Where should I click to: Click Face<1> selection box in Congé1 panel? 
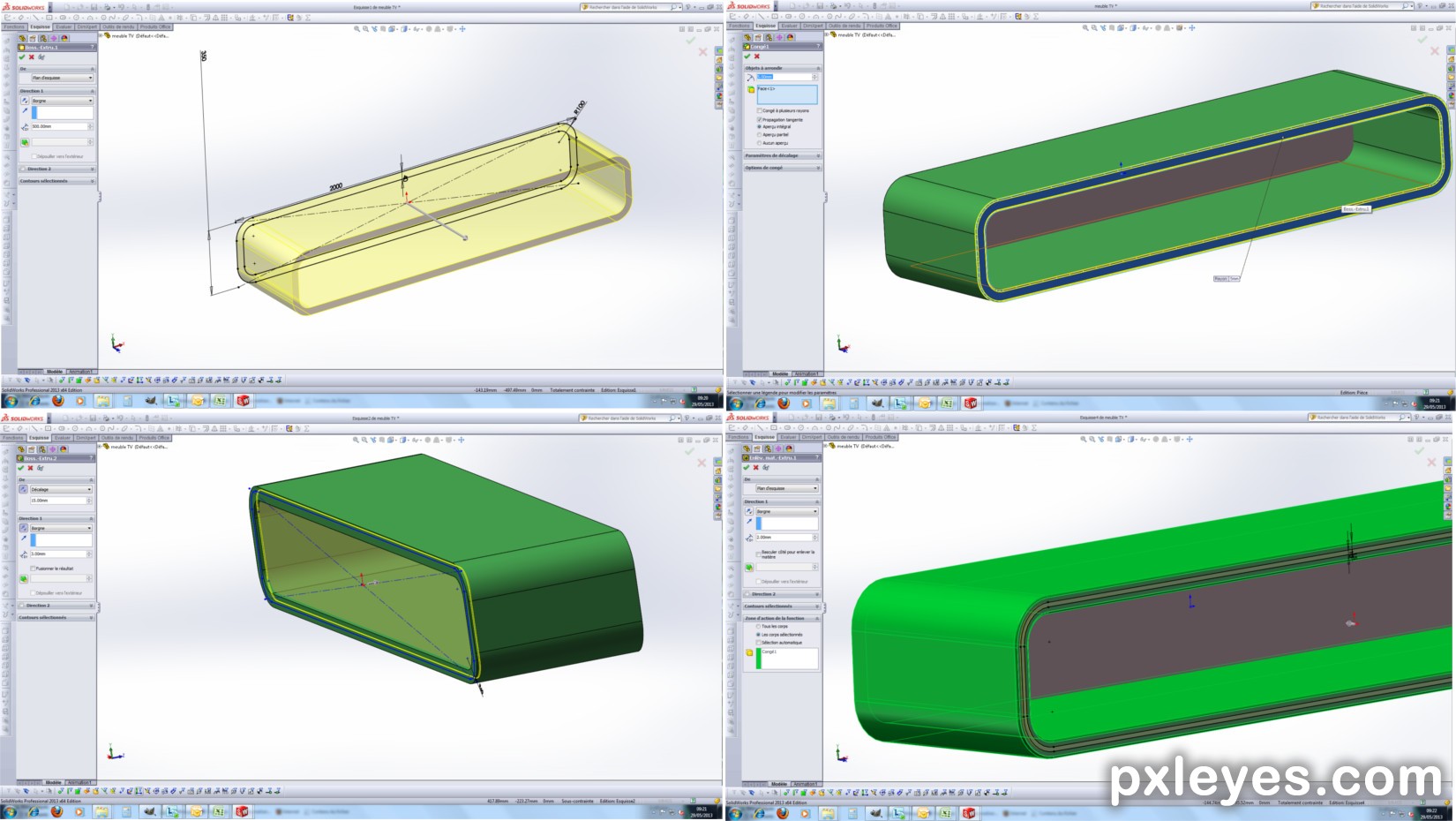(787, 94)
